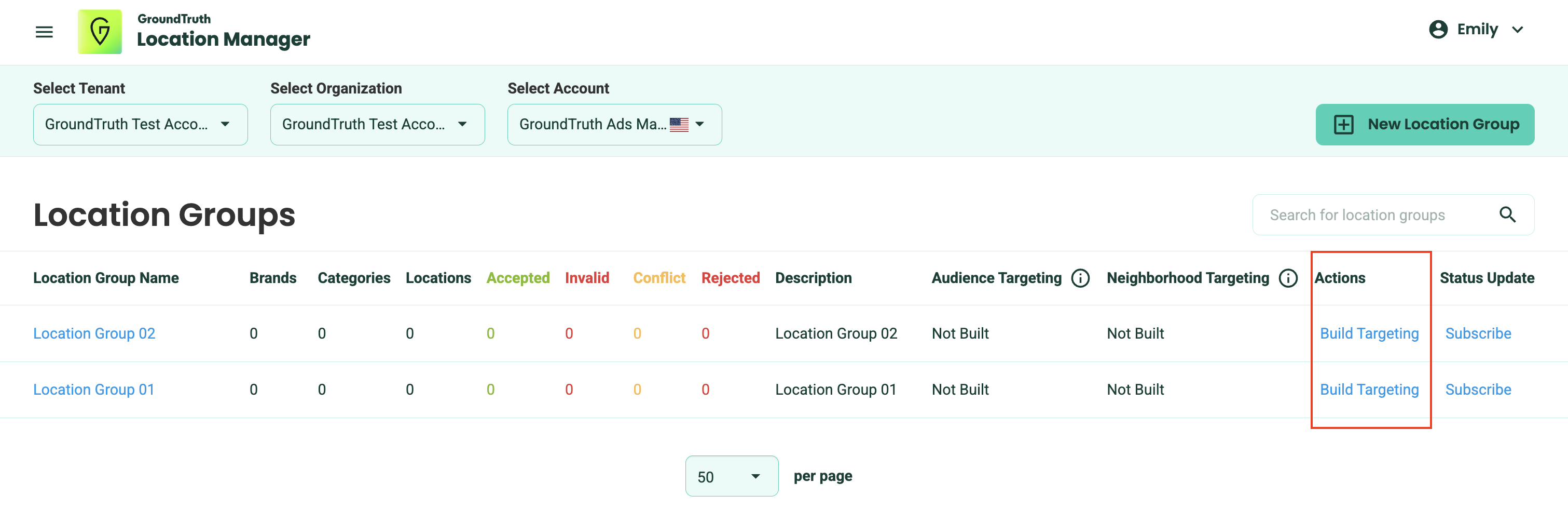Open the Location Group 01 link
This screenshot has width=1568, height=510.
[94, 390]
